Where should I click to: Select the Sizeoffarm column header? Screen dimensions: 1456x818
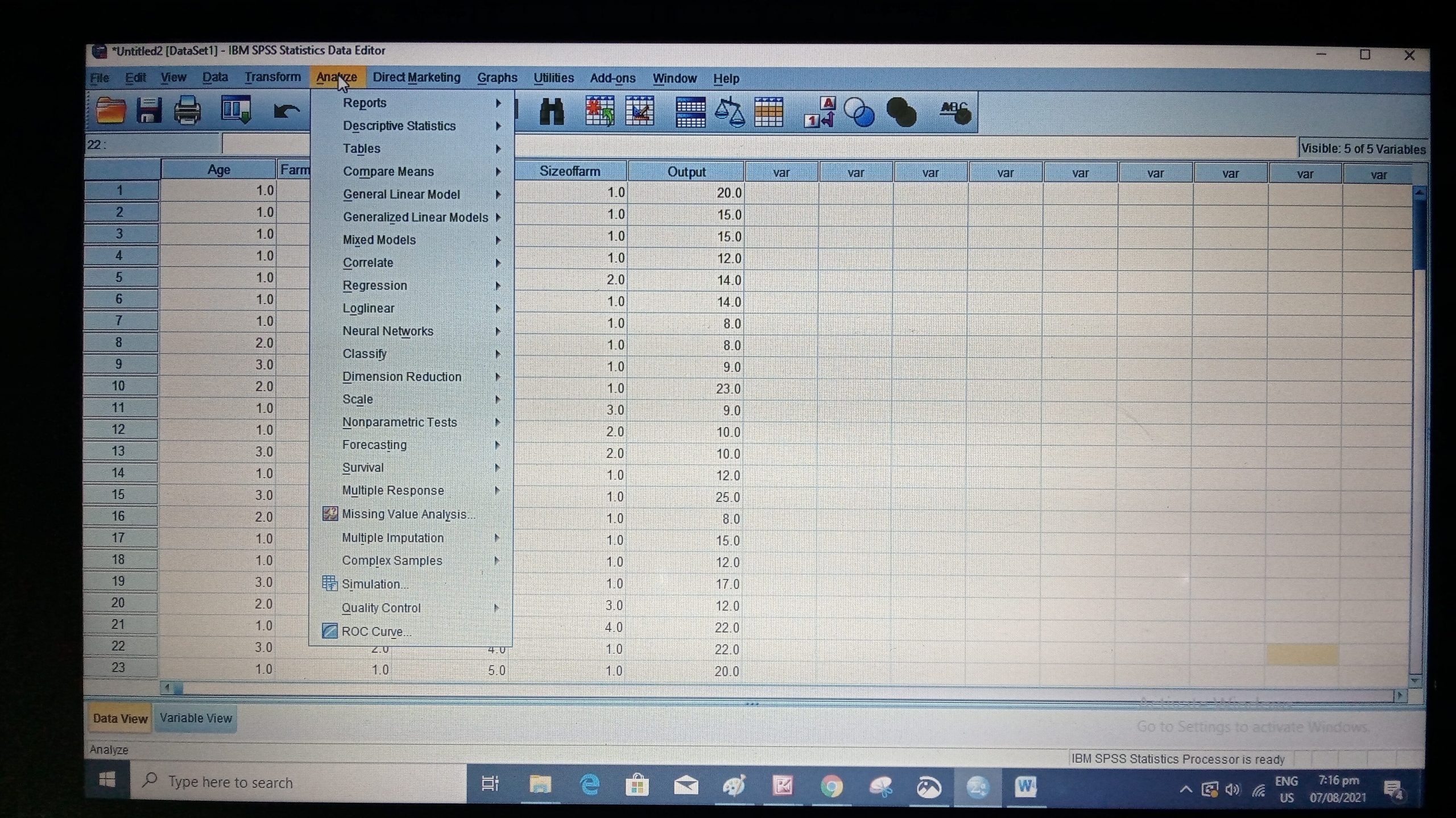[570, 171]
